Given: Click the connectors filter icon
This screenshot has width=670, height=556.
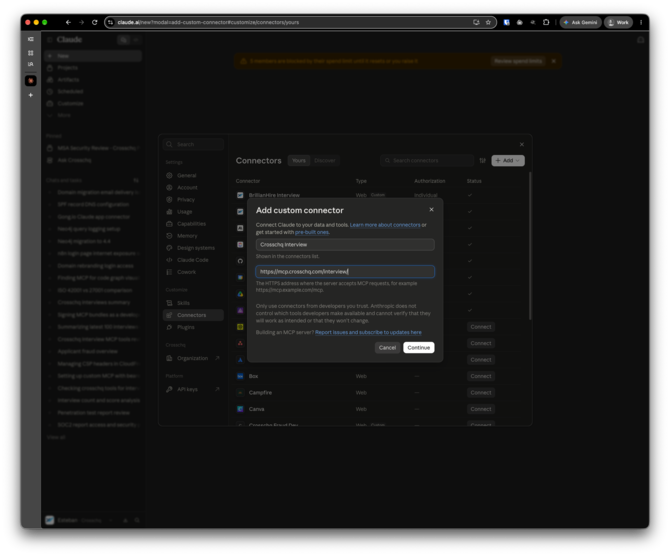Looking at the screenshot, I should coord(482,161).
